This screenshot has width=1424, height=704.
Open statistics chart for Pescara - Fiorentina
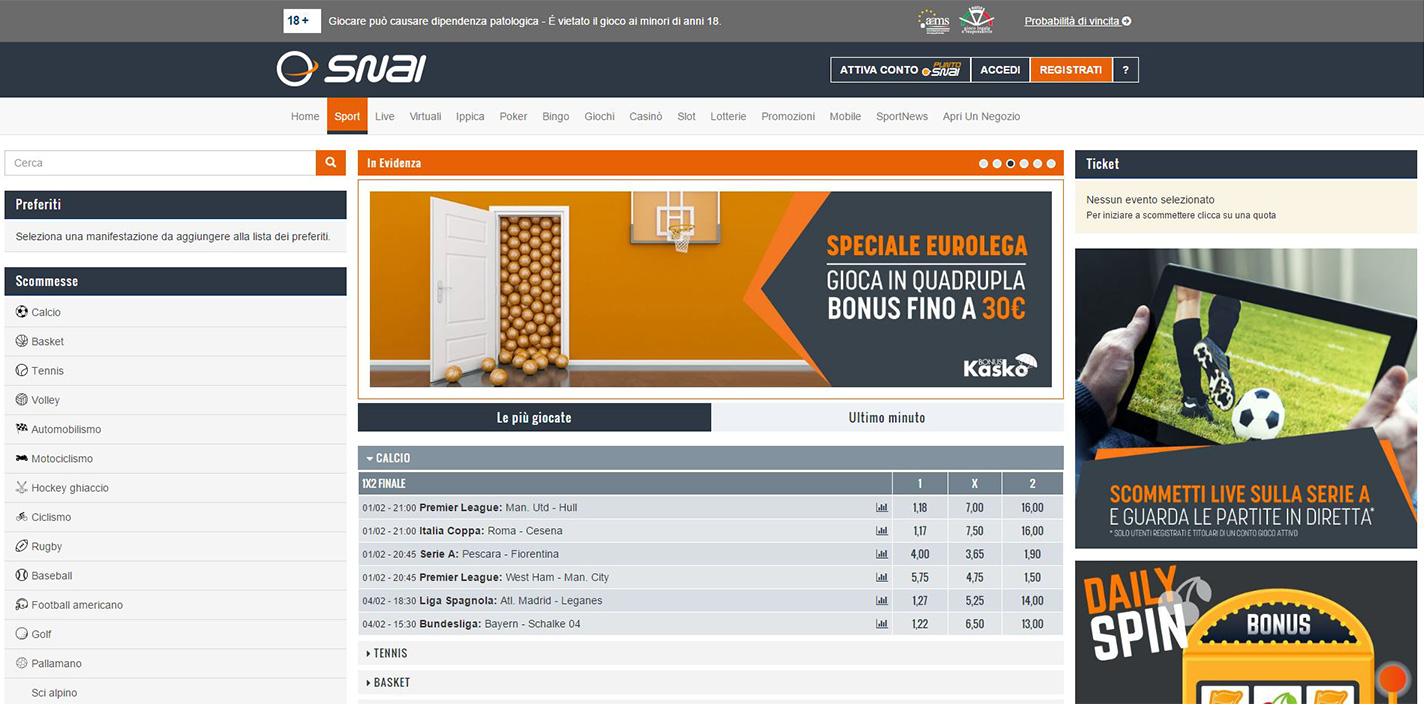pos(882,554)
